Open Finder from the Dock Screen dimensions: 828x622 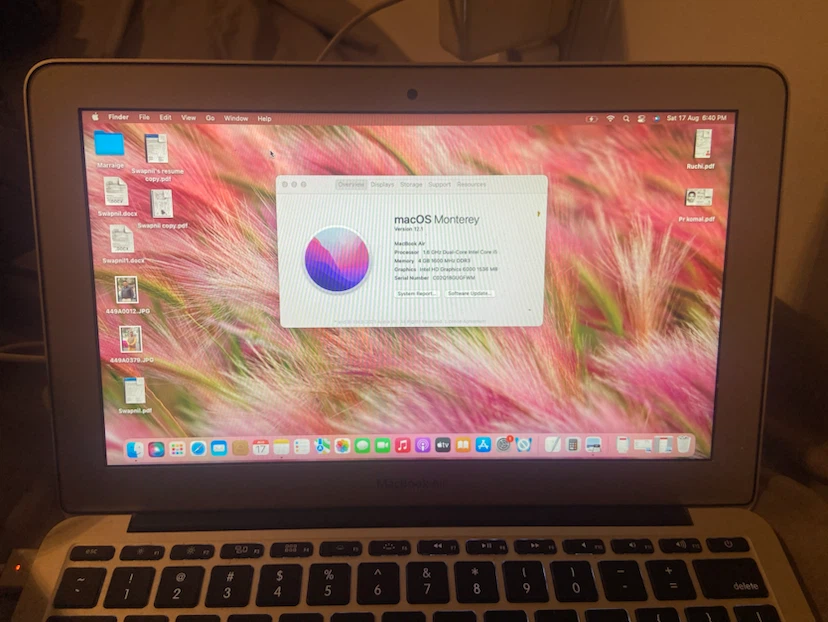coord(135,449)
